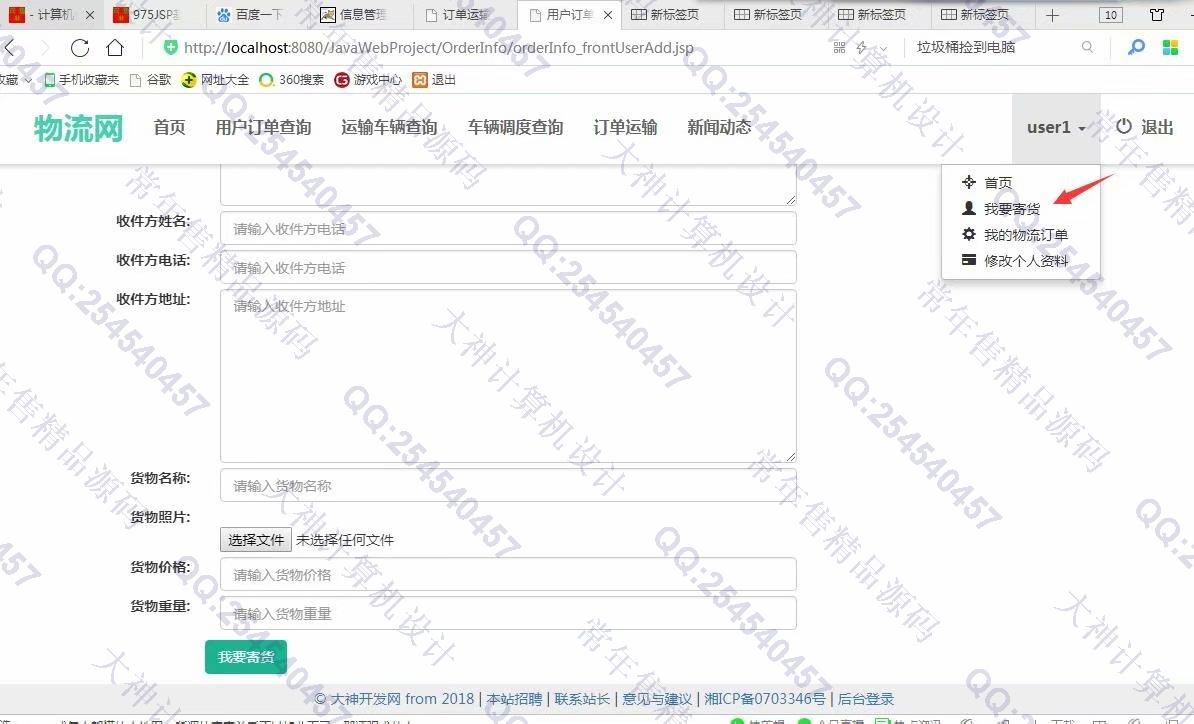
Task: Open new tab with plus icon
Action: pyautogui.click(x=1052, y=15)
